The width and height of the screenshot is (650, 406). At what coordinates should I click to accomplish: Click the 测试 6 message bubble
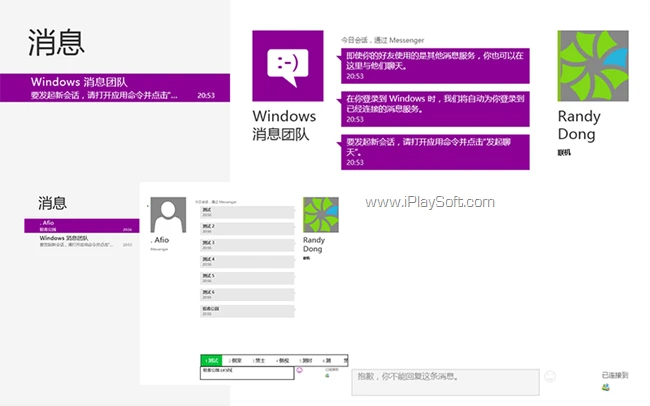(x=247, y=295)
